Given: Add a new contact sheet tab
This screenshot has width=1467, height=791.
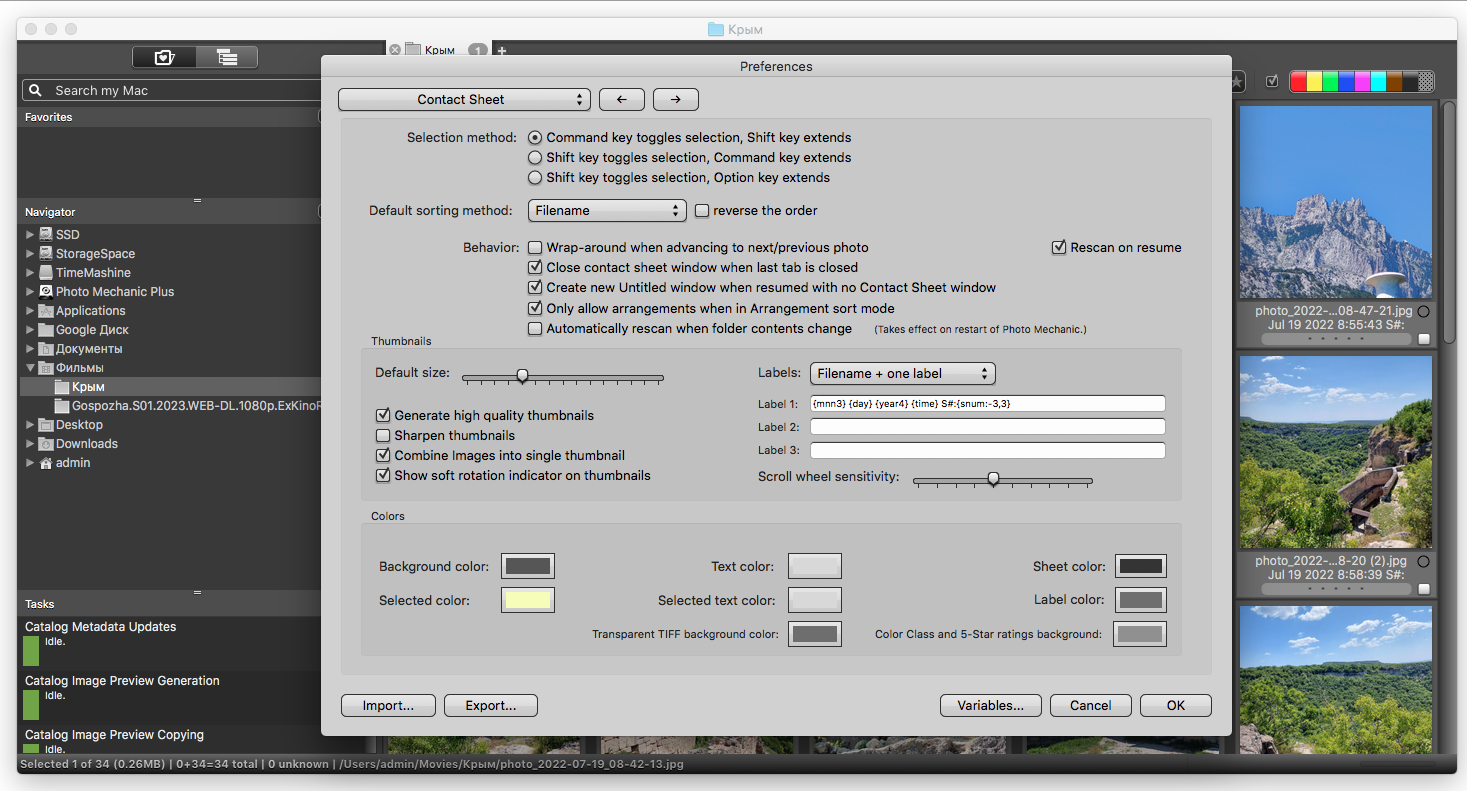Looking at the screenshot, I should (502, 50).
